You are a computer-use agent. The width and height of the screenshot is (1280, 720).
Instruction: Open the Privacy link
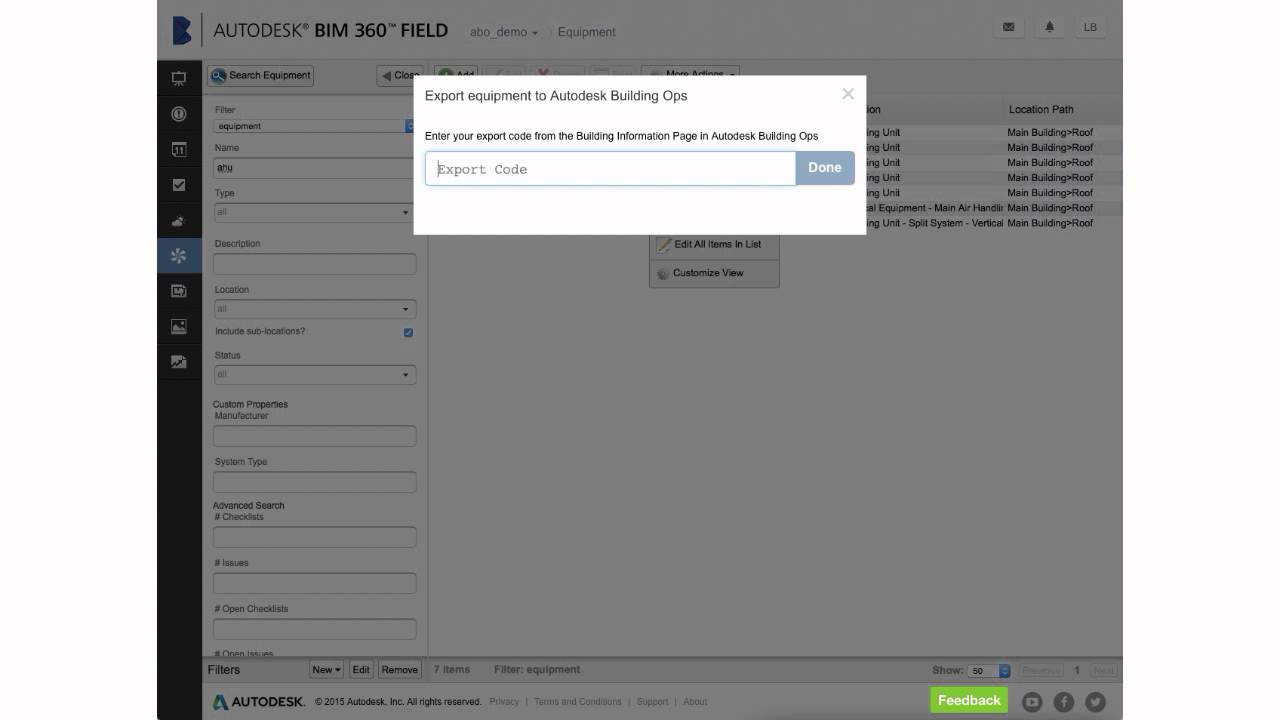click(x=504, y=702)
